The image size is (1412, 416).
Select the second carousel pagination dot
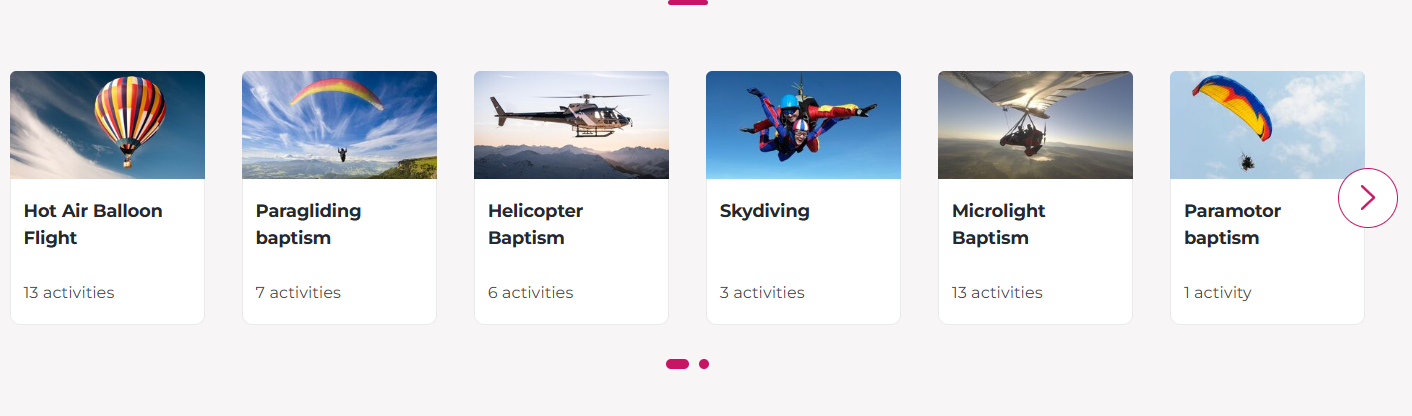704,364
